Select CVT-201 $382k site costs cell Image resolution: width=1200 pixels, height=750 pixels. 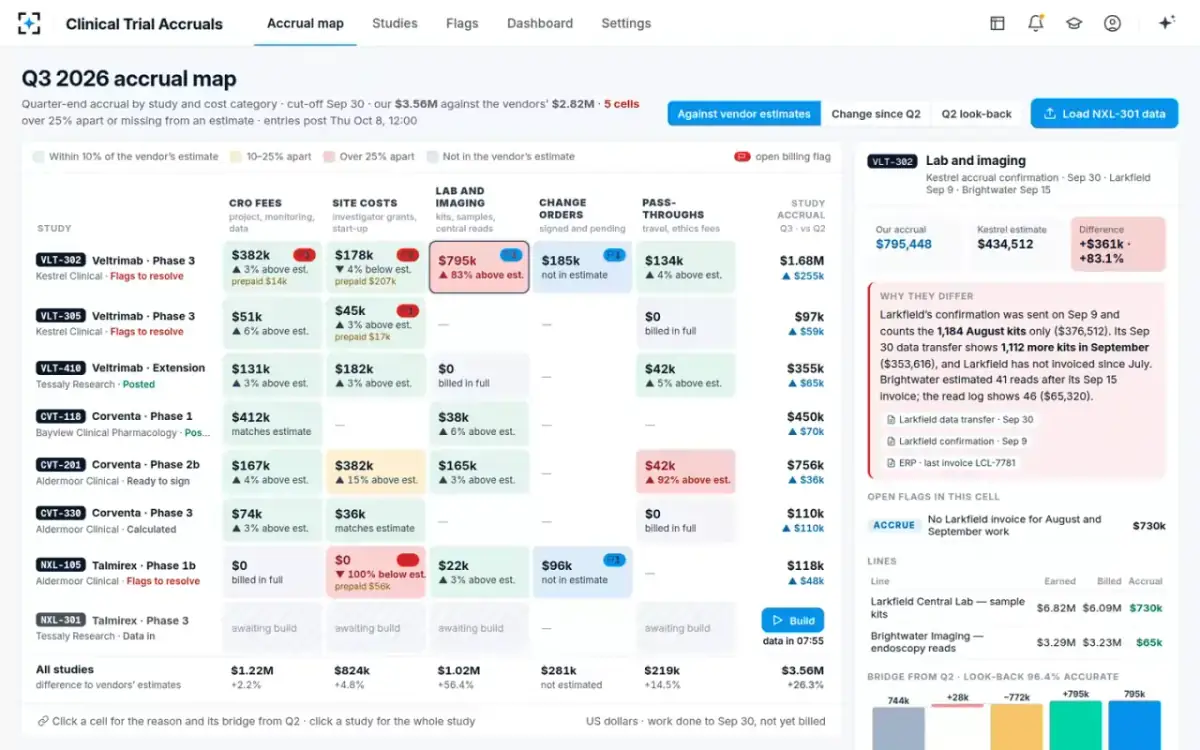(x=376, y=471)
